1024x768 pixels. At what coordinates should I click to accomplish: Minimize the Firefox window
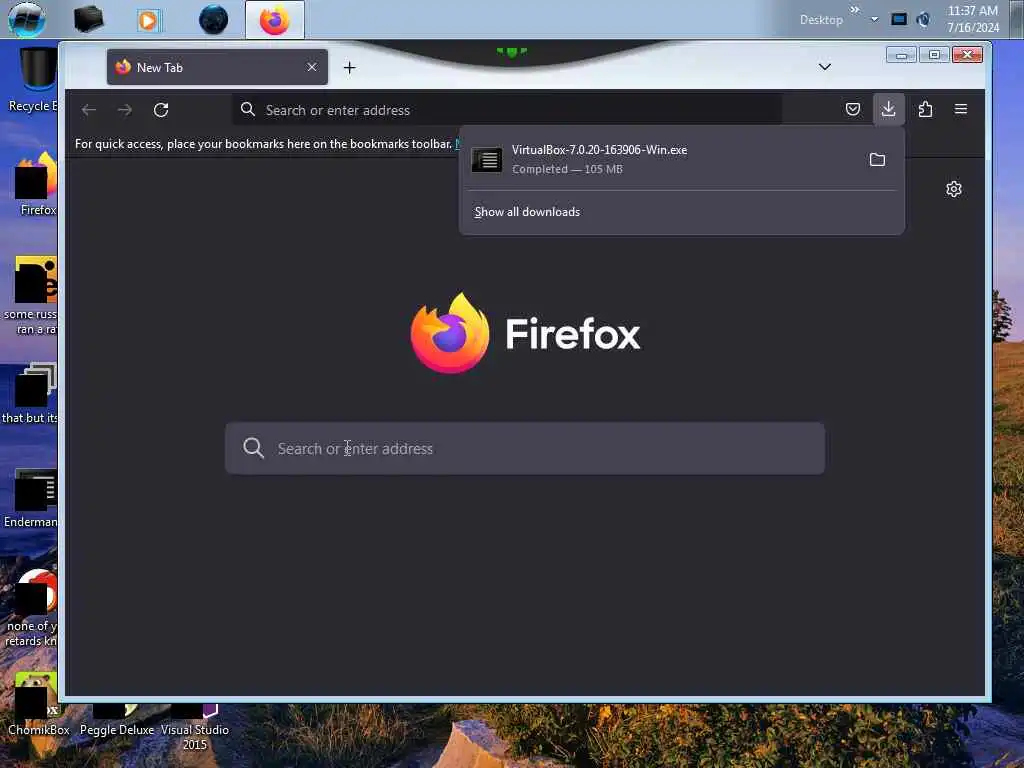(901, 55)
